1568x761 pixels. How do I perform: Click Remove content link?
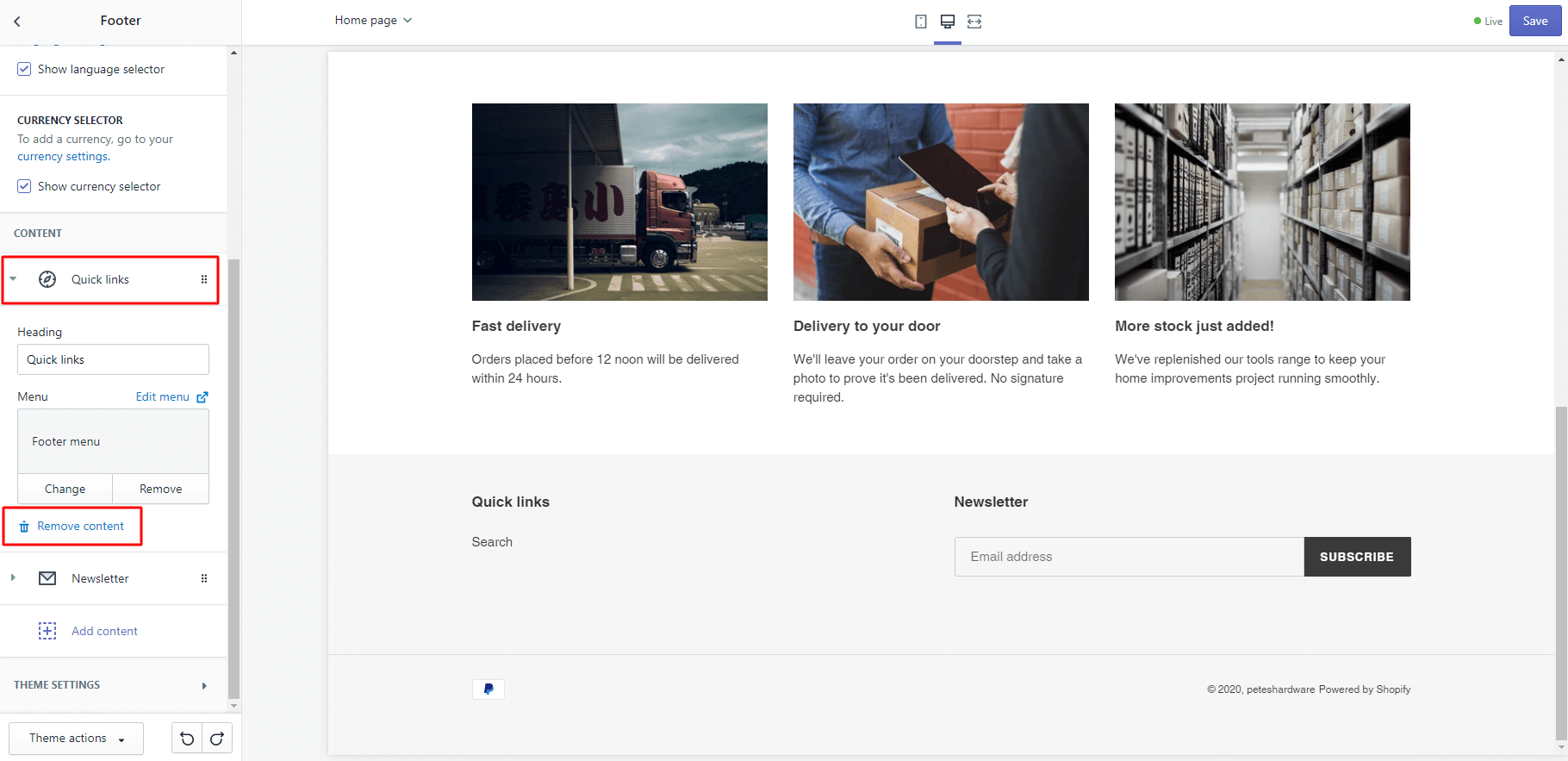[80, 527]
